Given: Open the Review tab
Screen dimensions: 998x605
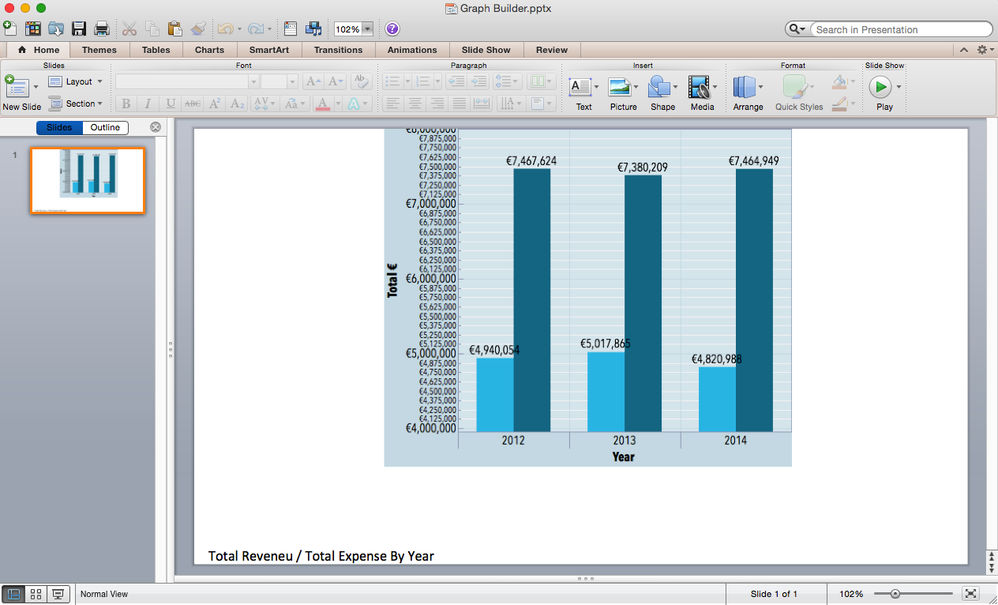Looking at the screenshot, I should [x=552, y=50].
